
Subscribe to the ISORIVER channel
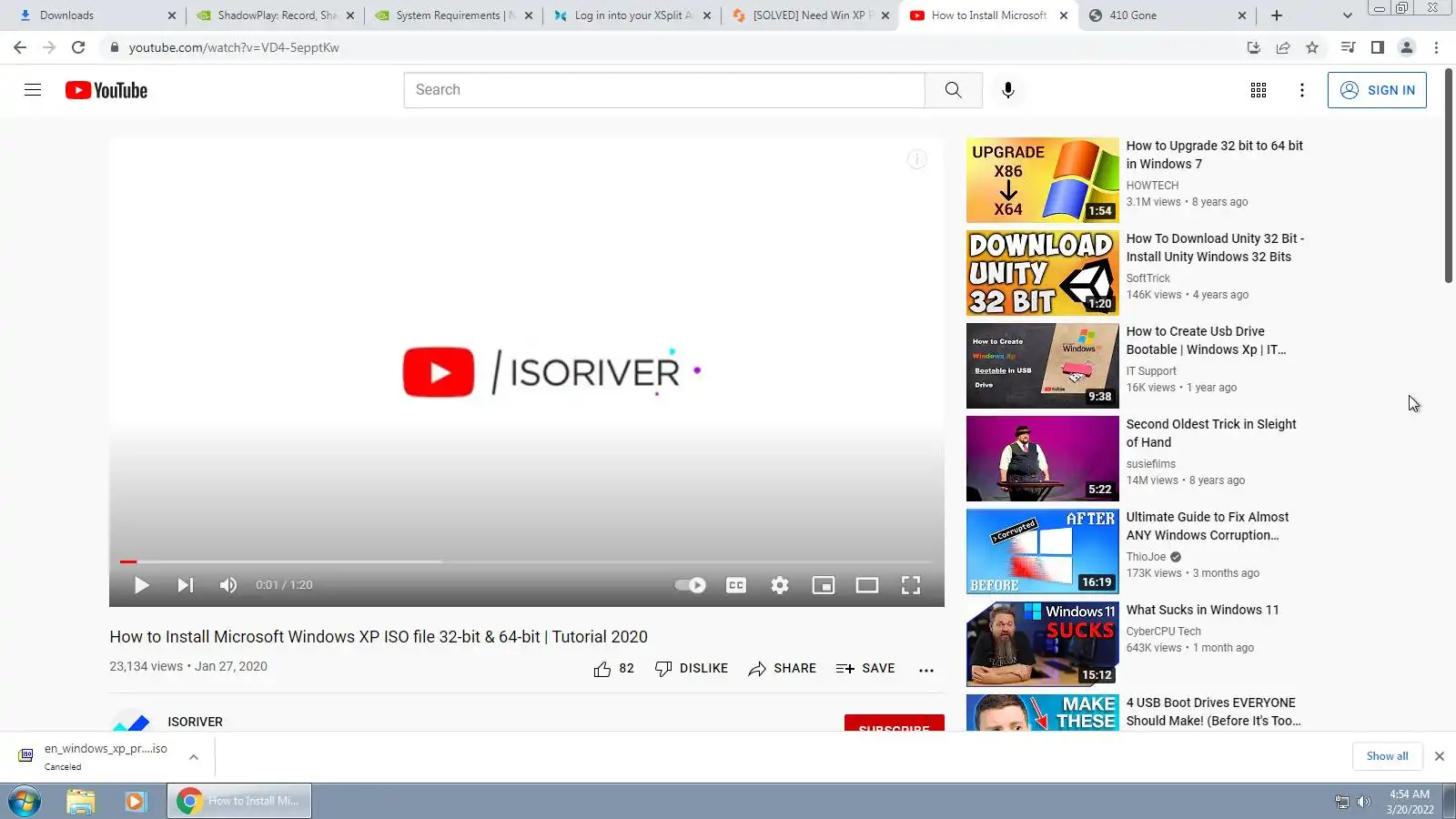coord(894,723)
